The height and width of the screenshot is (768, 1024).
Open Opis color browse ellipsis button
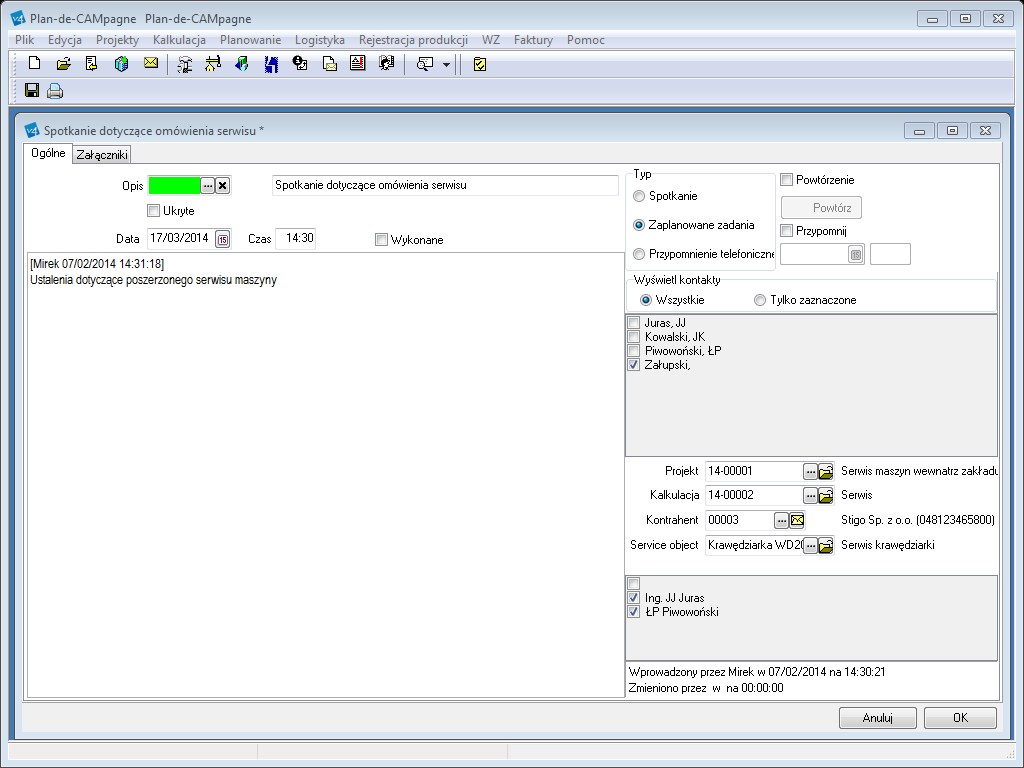(208, 185)
